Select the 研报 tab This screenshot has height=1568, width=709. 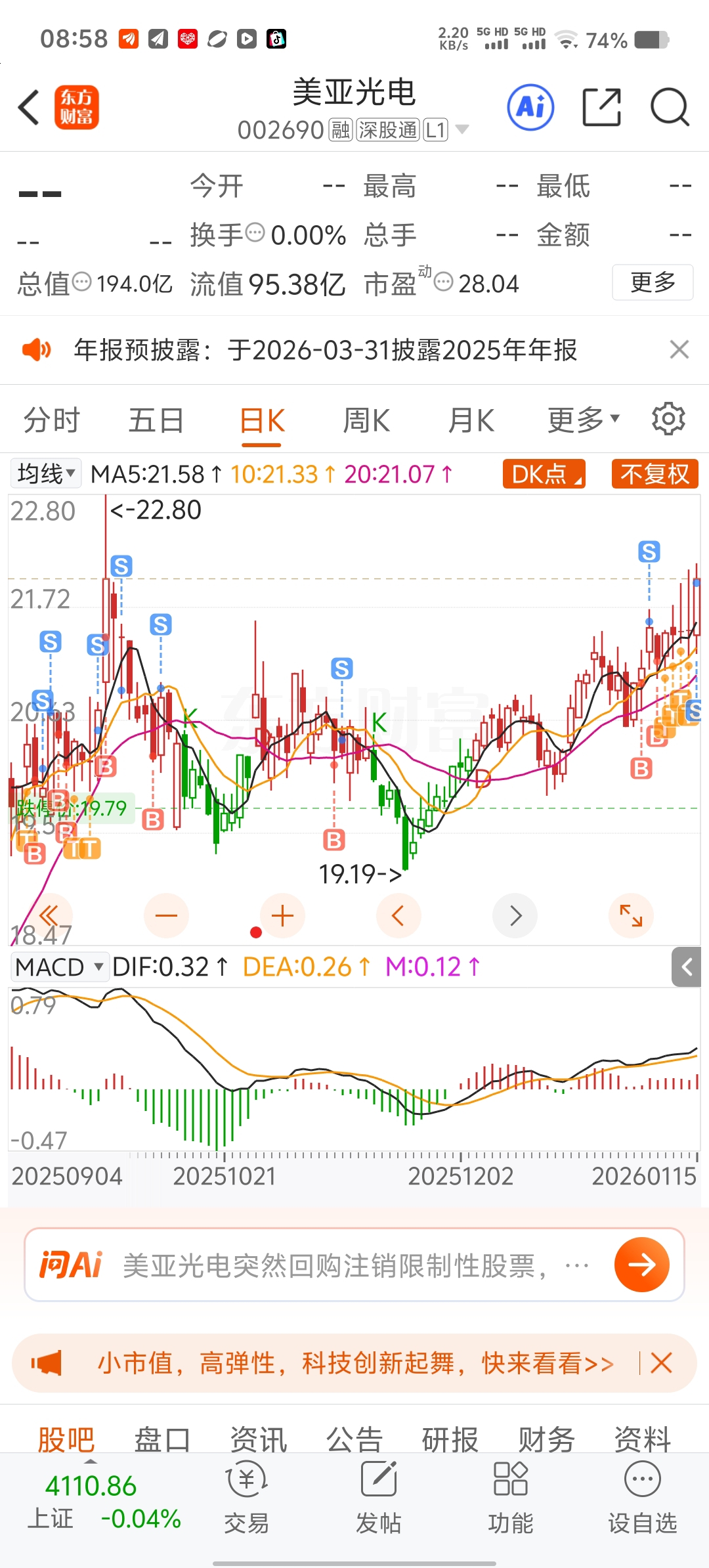point(450,1439)
